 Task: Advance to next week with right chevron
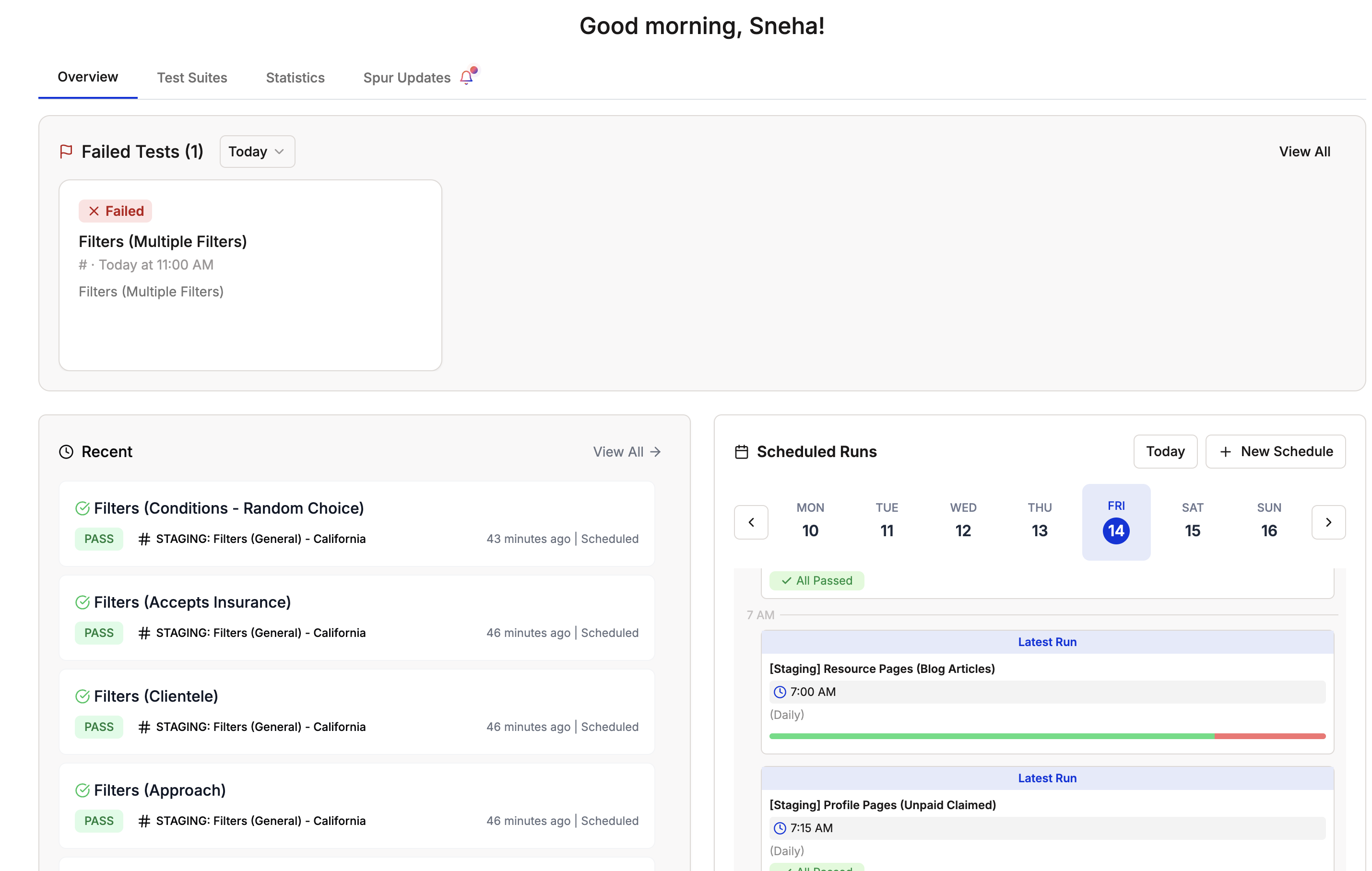tap(1329, 522)
